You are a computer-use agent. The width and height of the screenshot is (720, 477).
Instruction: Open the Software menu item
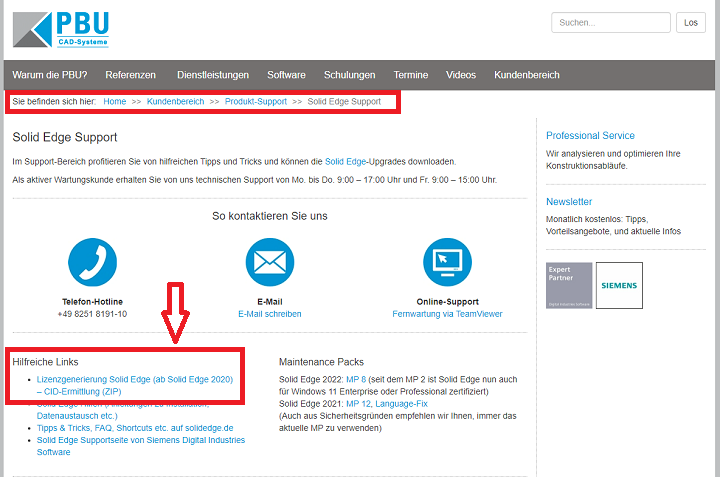point(286,75)
